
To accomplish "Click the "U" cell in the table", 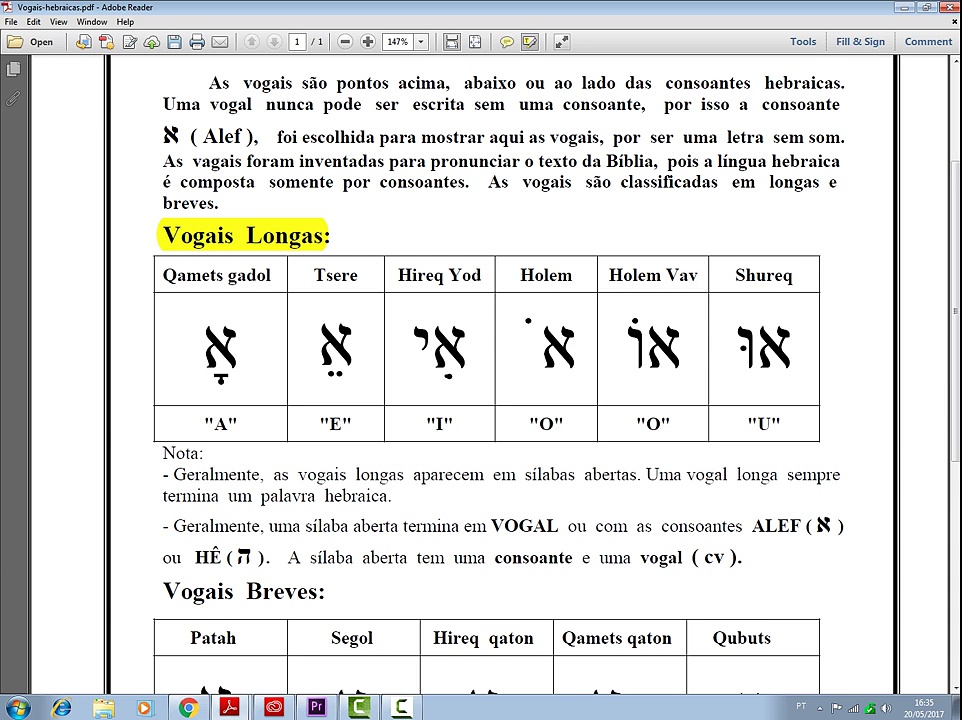I will (x=764, y=423).
